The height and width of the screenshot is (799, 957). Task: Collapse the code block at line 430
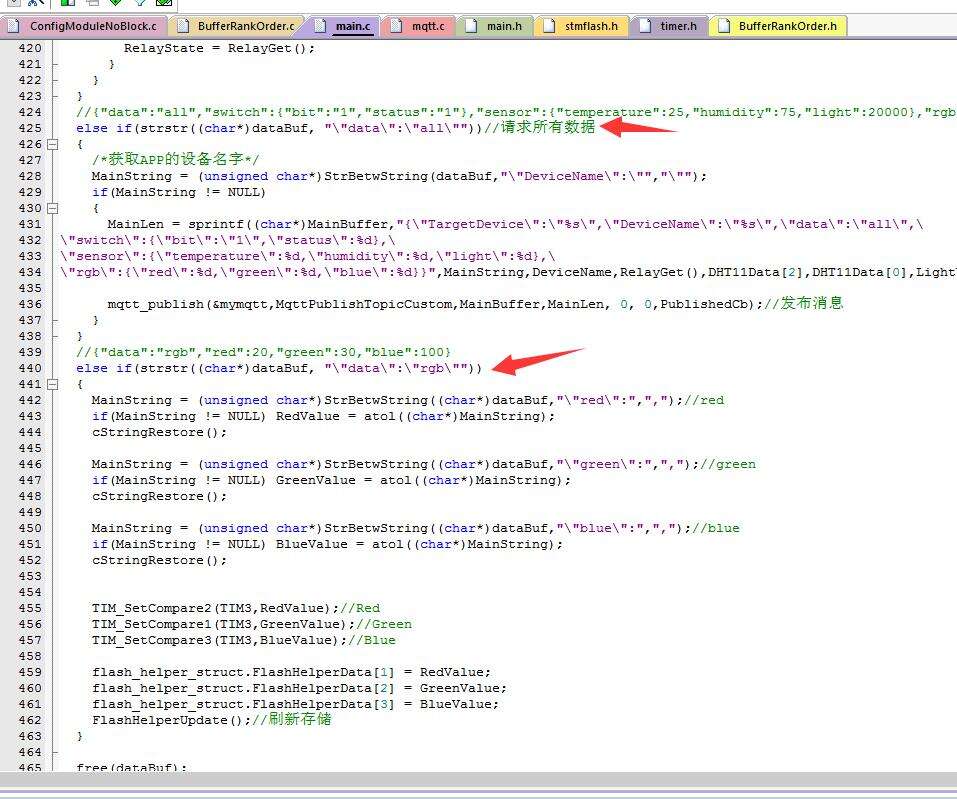pyautogui.click(x=53, y=208)
